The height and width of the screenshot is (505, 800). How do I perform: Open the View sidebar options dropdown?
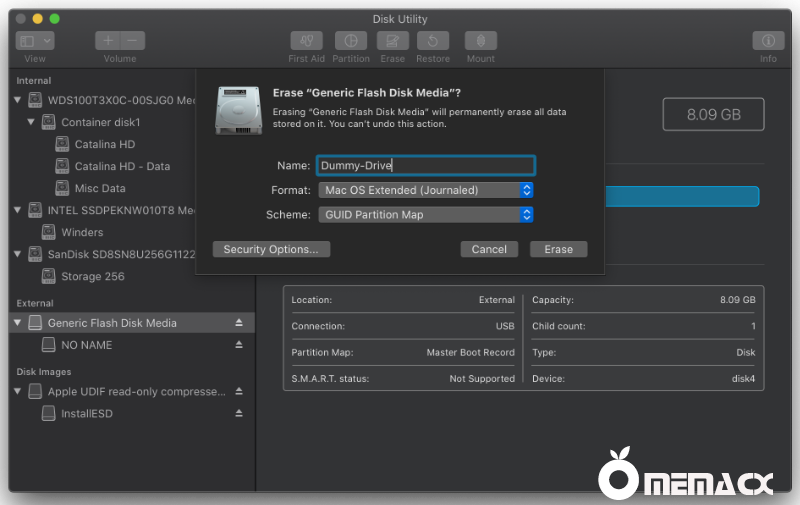pos(35,41)
